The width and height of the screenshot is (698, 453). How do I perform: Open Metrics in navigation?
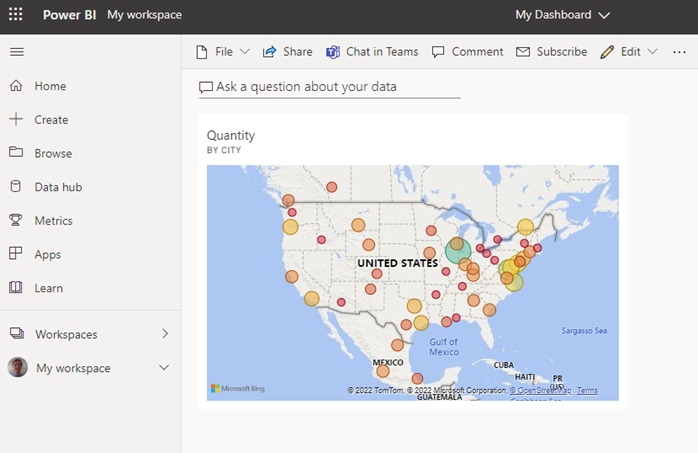(x=53, y=221)
